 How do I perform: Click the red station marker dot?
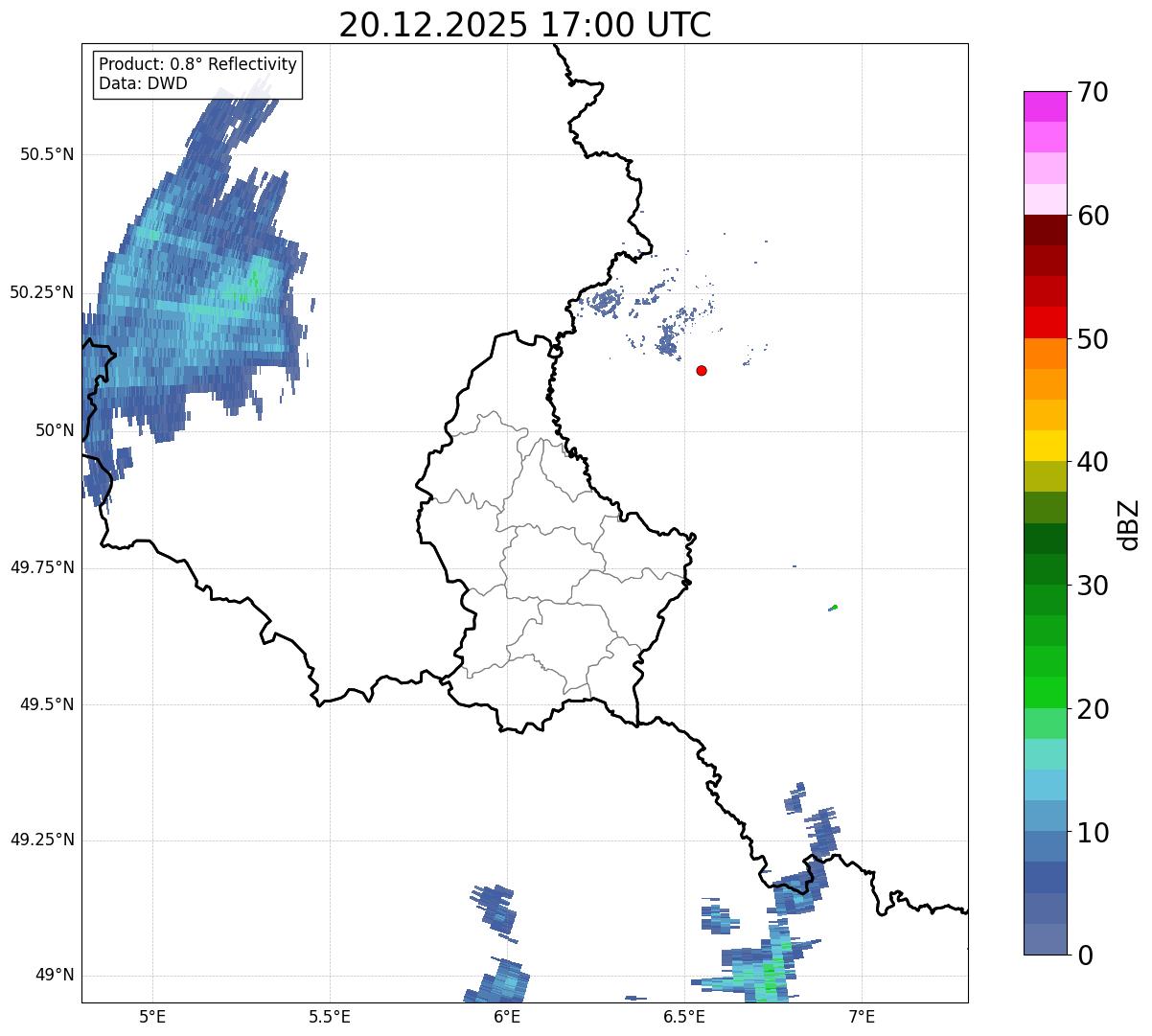coord(702,370)
